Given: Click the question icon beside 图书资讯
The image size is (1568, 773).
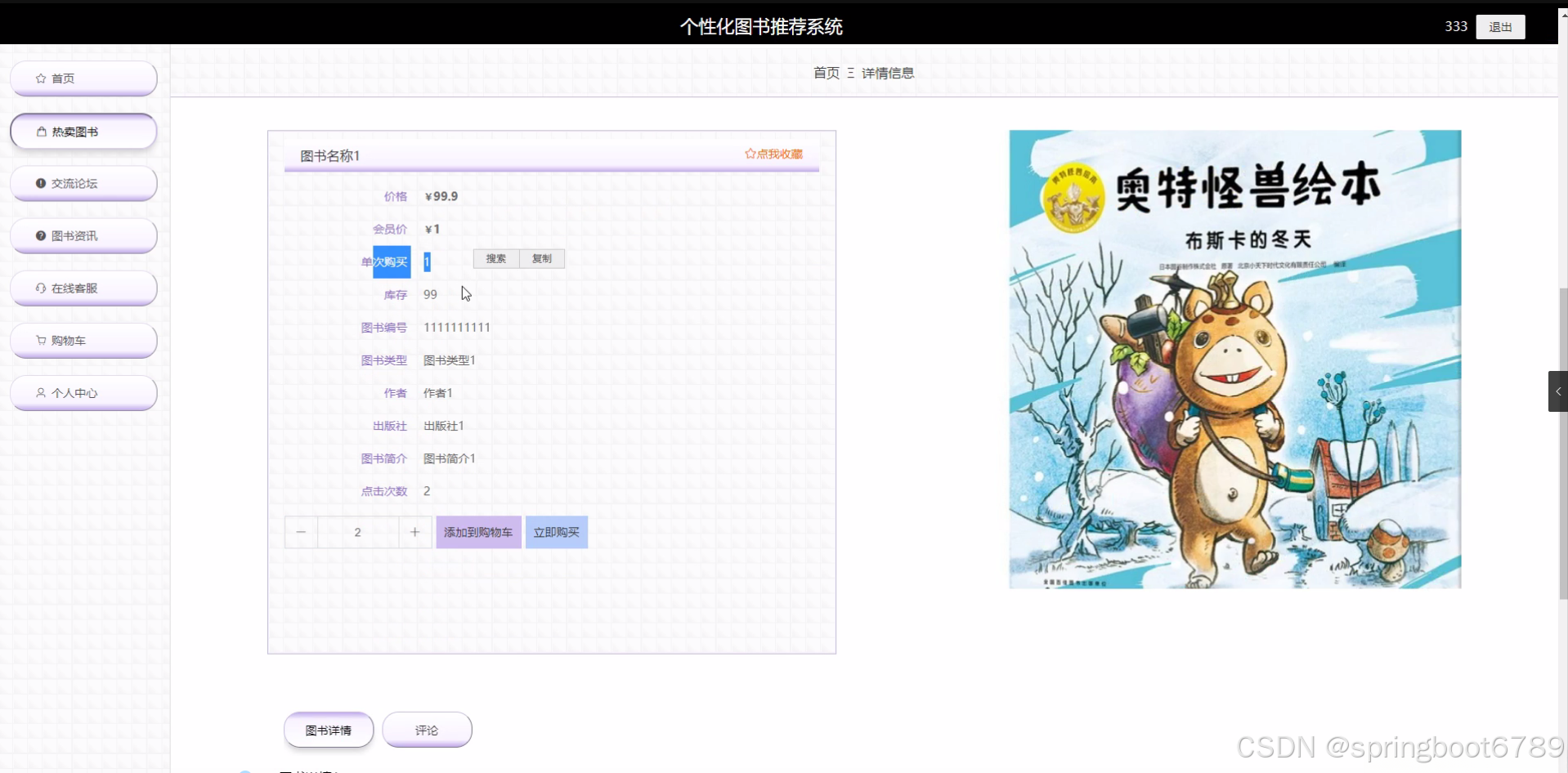Looking at the screenshot, I should coord(41,236).
